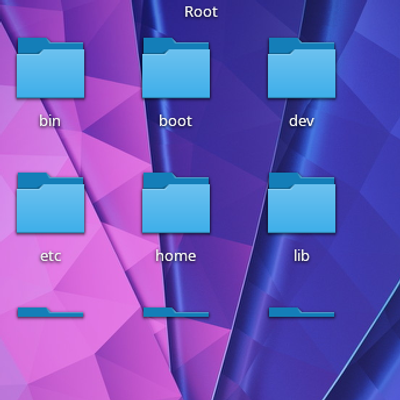
Task: Click empty gap between bin and boot icons
Action: tap(113, 68)
